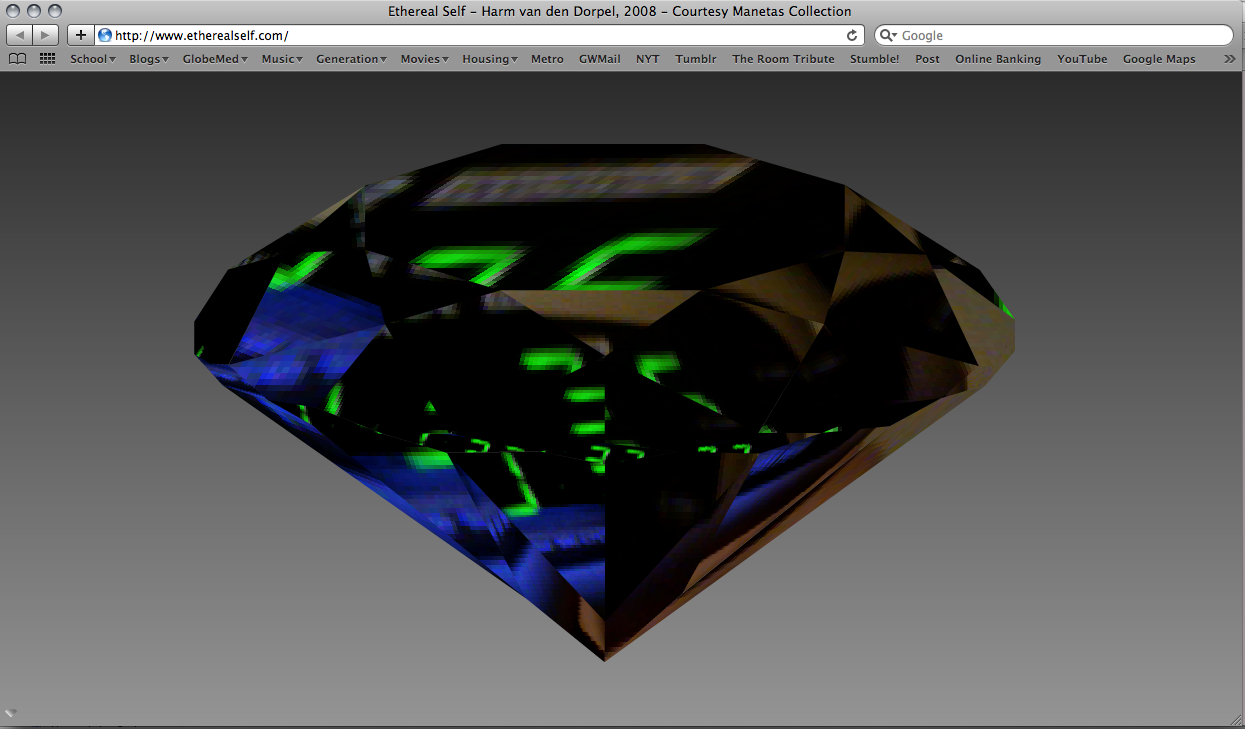The width and height of the screenshot is (1245, 729).
Task: Open the Music bookmarks dropdown
Action: pyautogui.click(x=281, y=59)
